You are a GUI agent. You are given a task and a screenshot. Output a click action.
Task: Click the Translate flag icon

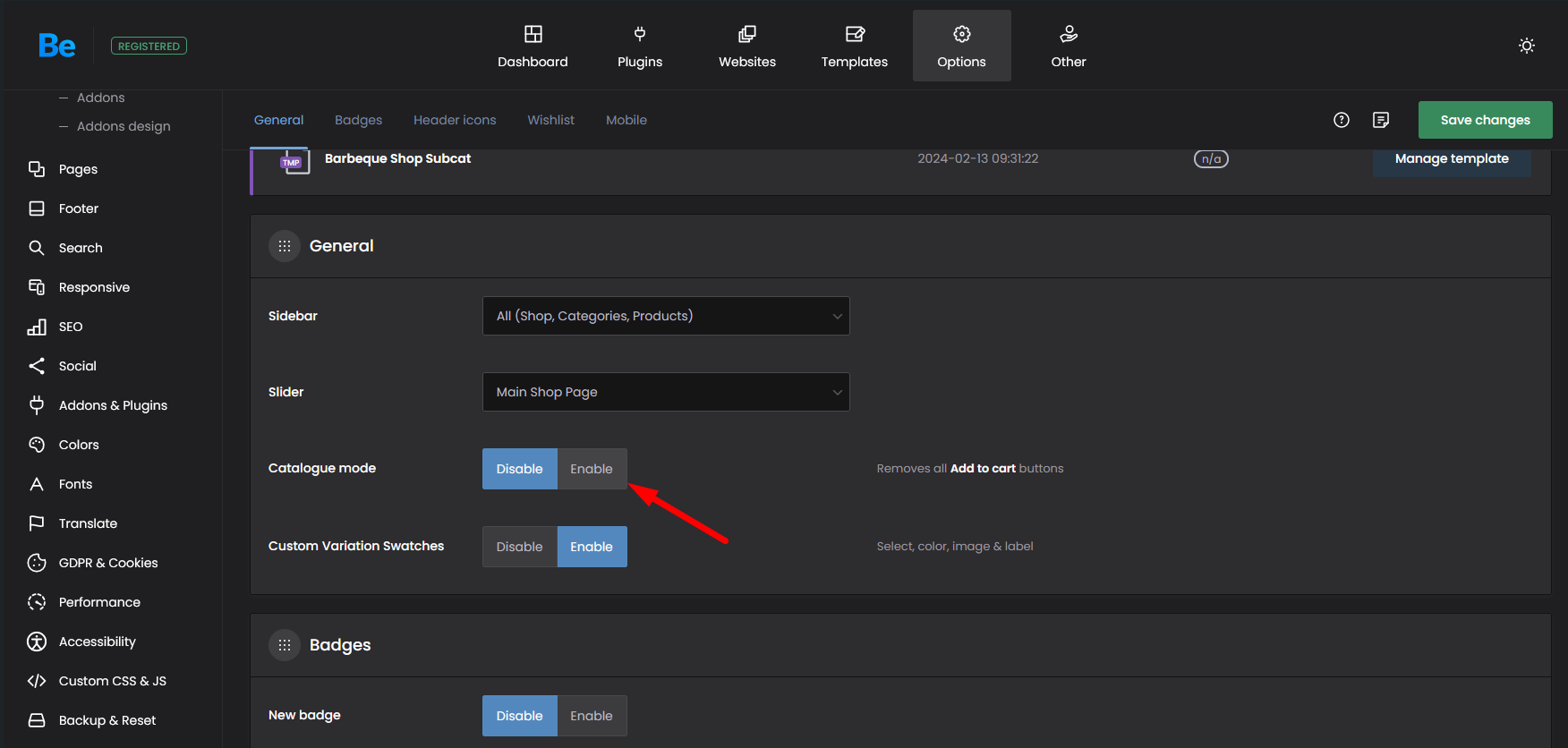(x=37, y=523)
